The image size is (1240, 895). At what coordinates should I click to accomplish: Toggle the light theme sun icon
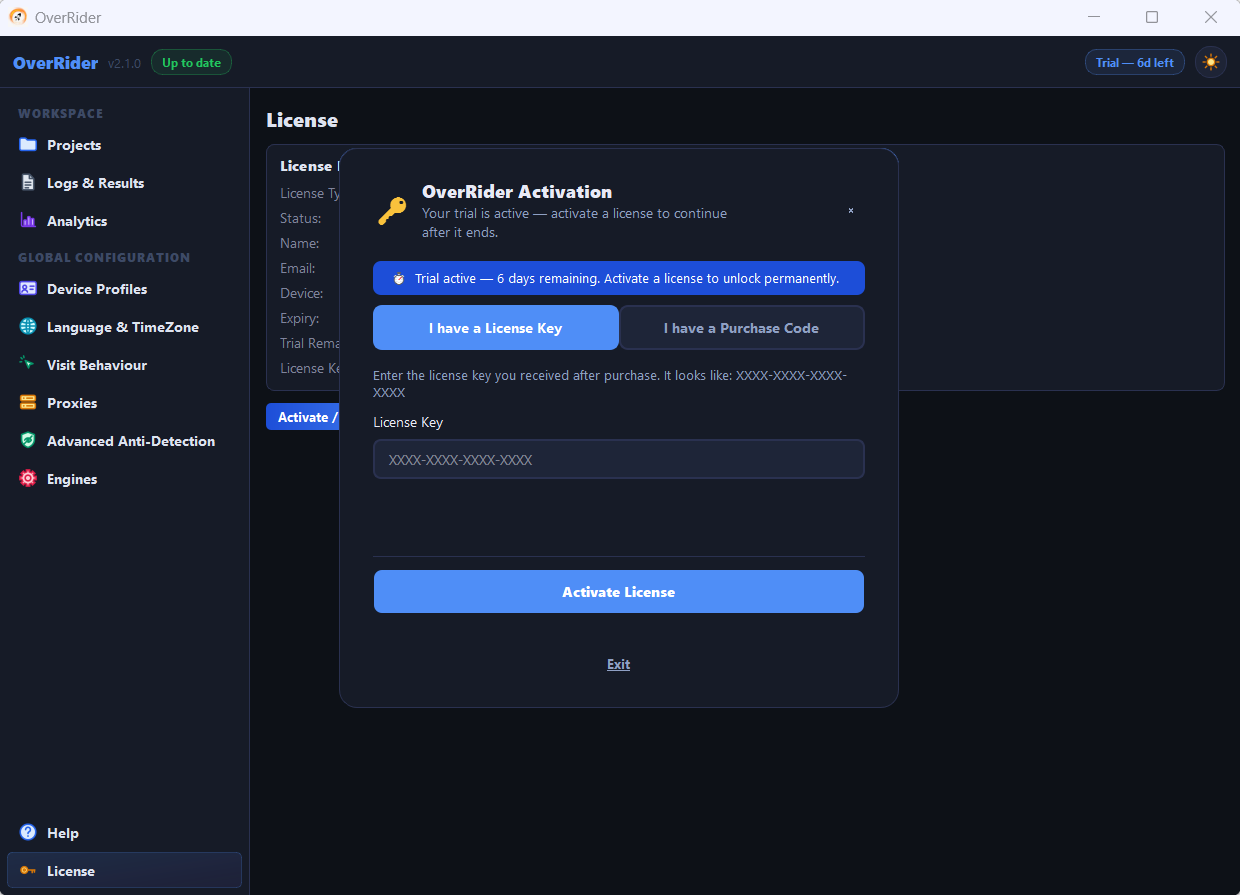1211,62
